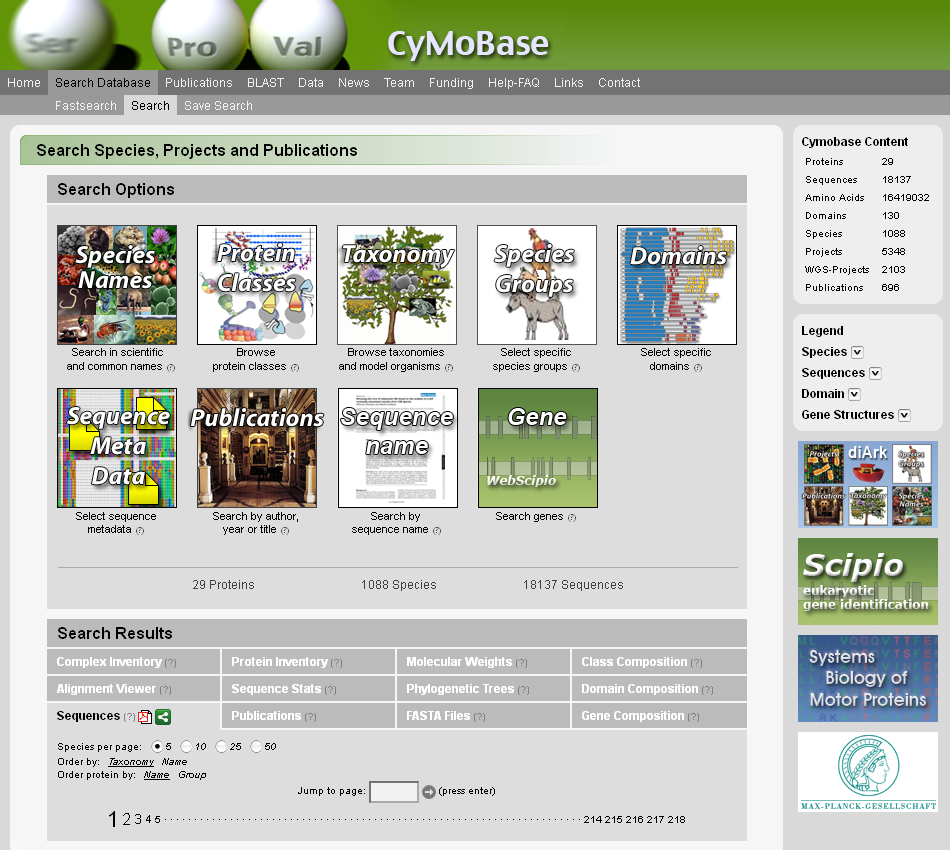
Task: Click the go arrow next to Jump to page
Action: [429, 792]
